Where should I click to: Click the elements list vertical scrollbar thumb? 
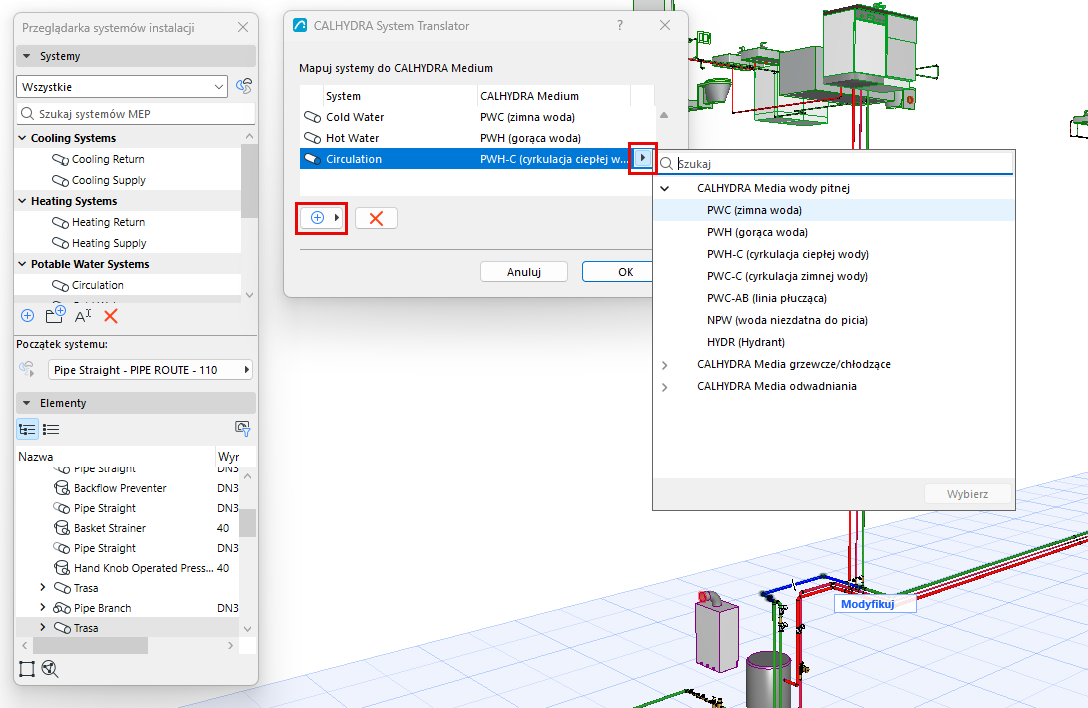click(248, 523)
